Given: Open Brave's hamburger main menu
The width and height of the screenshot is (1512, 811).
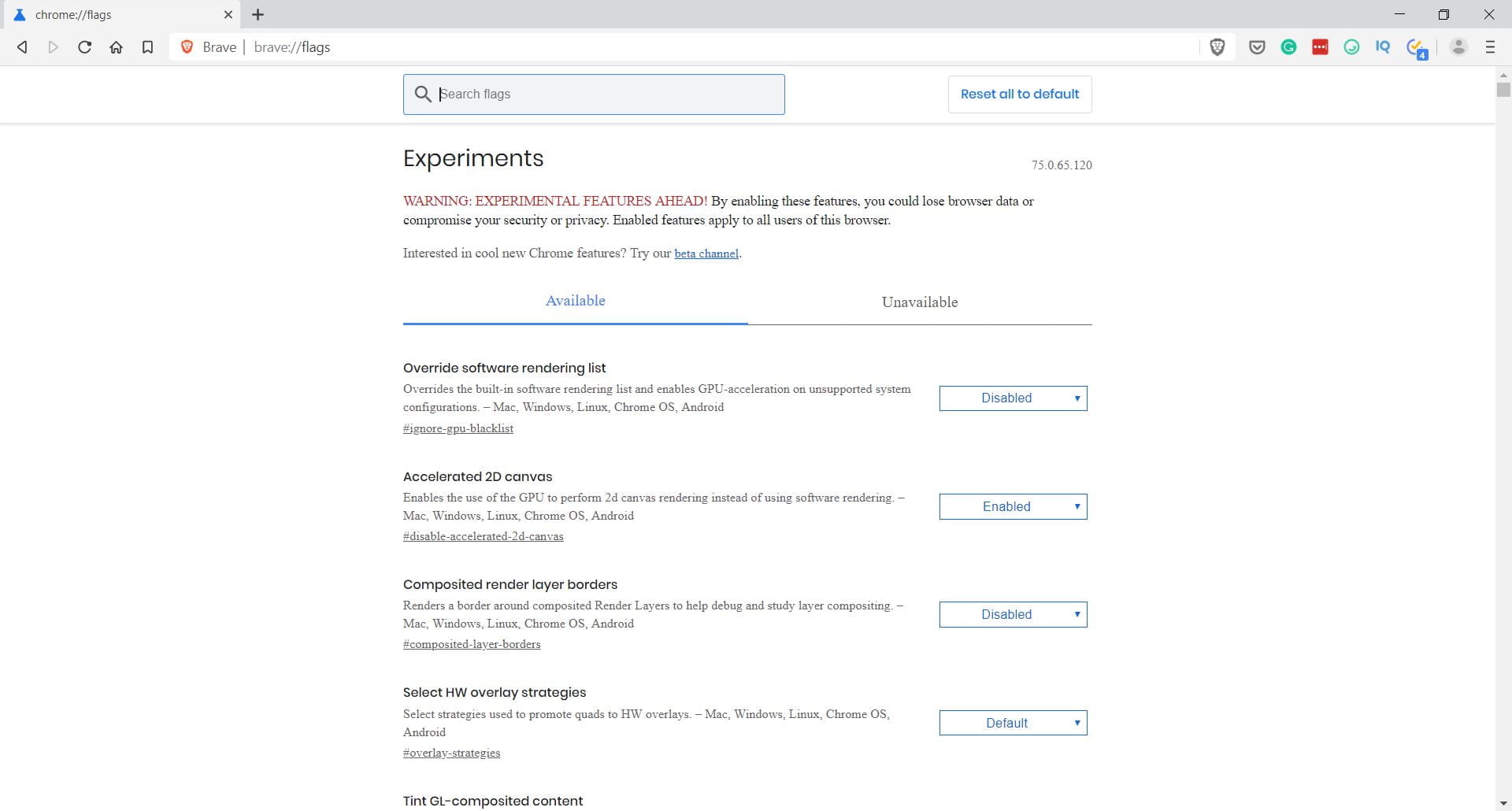Looking at the screenshot, I should [1490, 47].
